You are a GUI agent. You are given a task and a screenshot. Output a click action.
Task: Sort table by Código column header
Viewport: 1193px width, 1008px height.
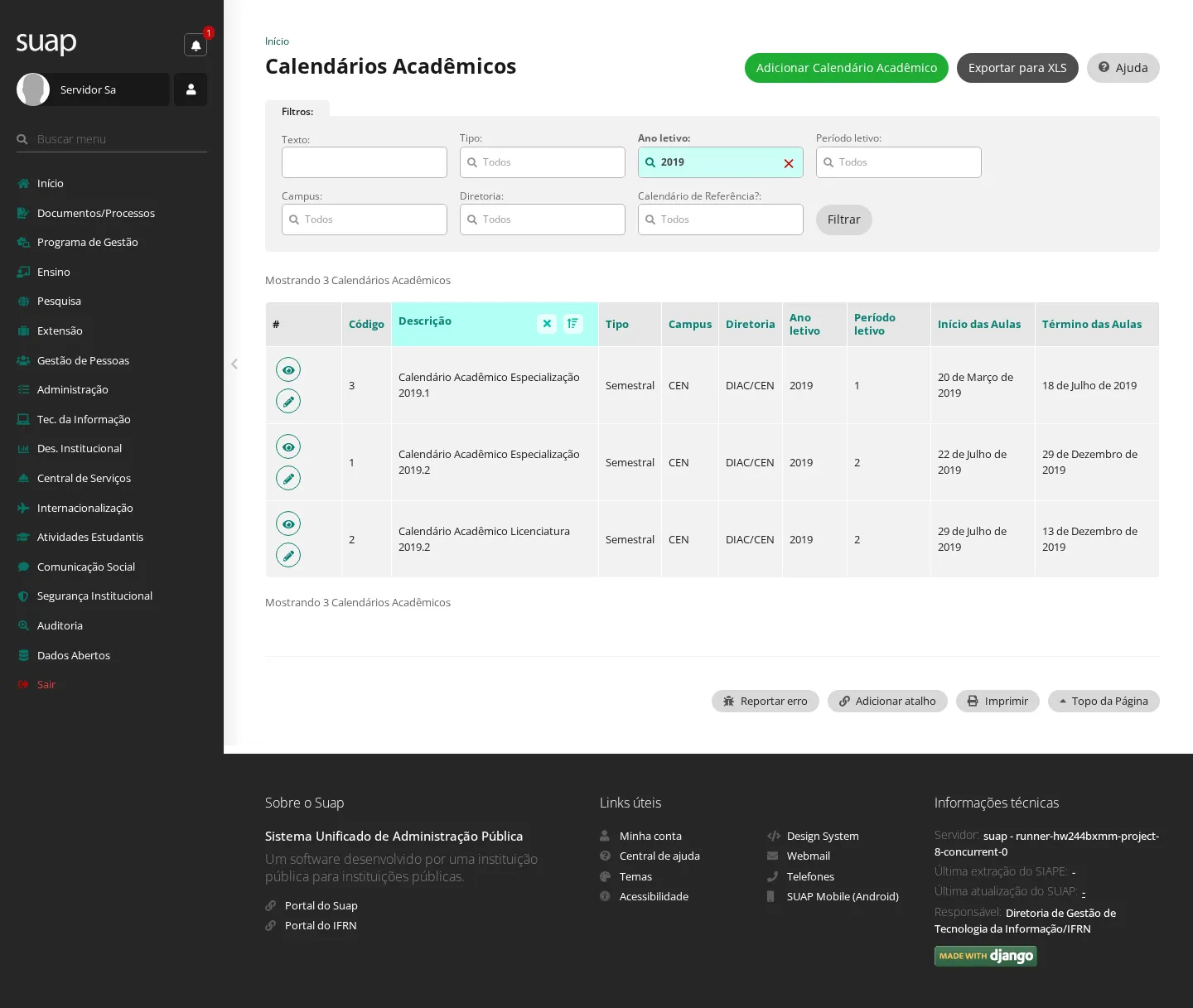tap(366, 324)
